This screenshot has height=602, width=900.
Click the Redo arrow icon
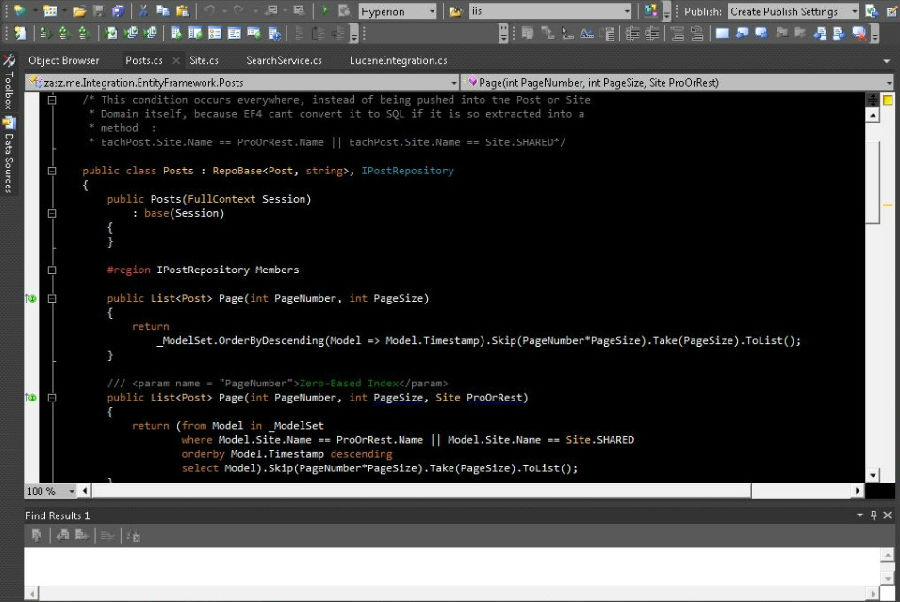coord(238,11)
